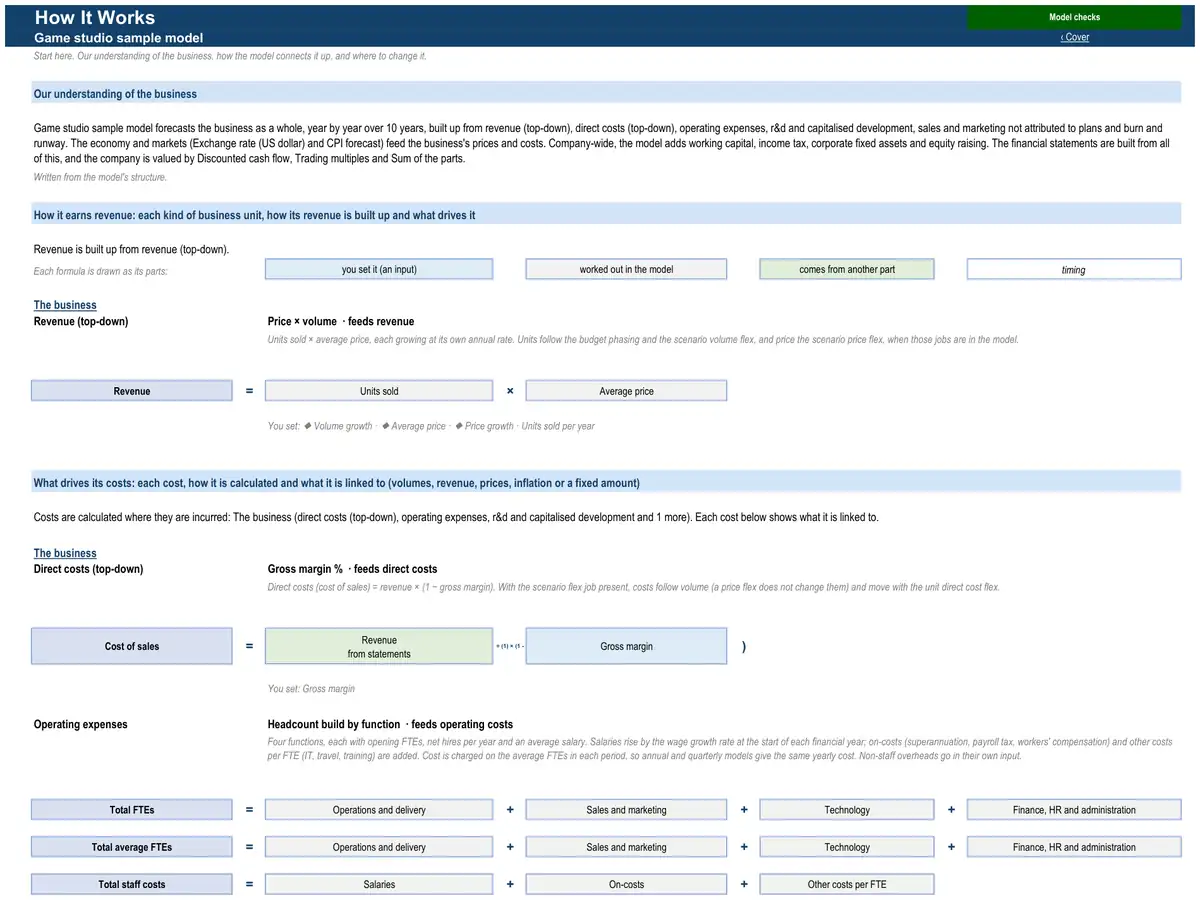This screenshot has height=900, width=1200.
Task: Click the green Model checks button
Action: tap(1074, 17)
